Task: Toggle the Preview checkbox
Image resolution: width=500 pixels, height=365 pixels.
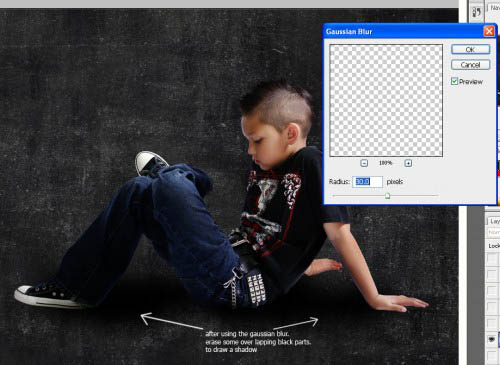Action: [x=454, y=81]
